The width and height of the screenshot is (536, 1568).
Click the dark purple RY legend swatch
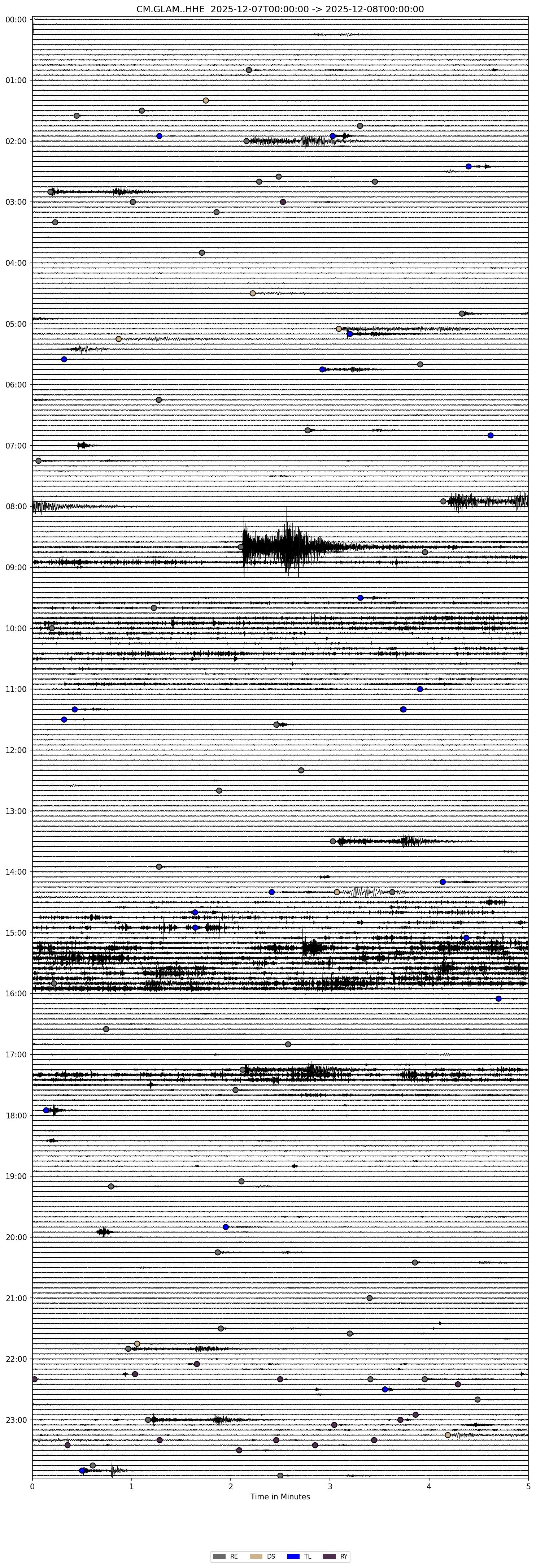[329, 1556]
